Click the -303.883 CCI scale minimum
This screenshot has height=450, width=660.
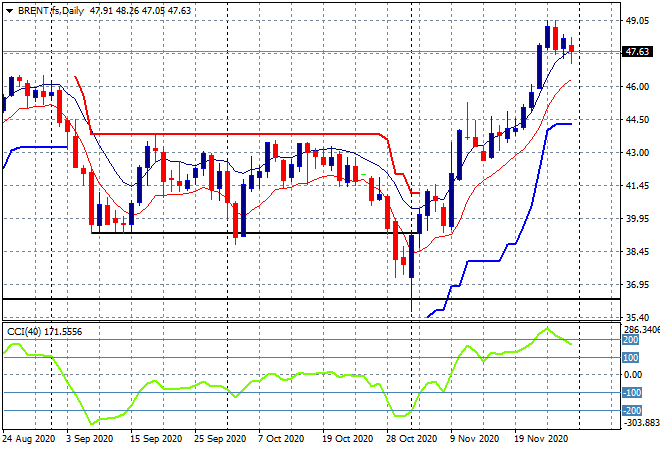point(641,423)
